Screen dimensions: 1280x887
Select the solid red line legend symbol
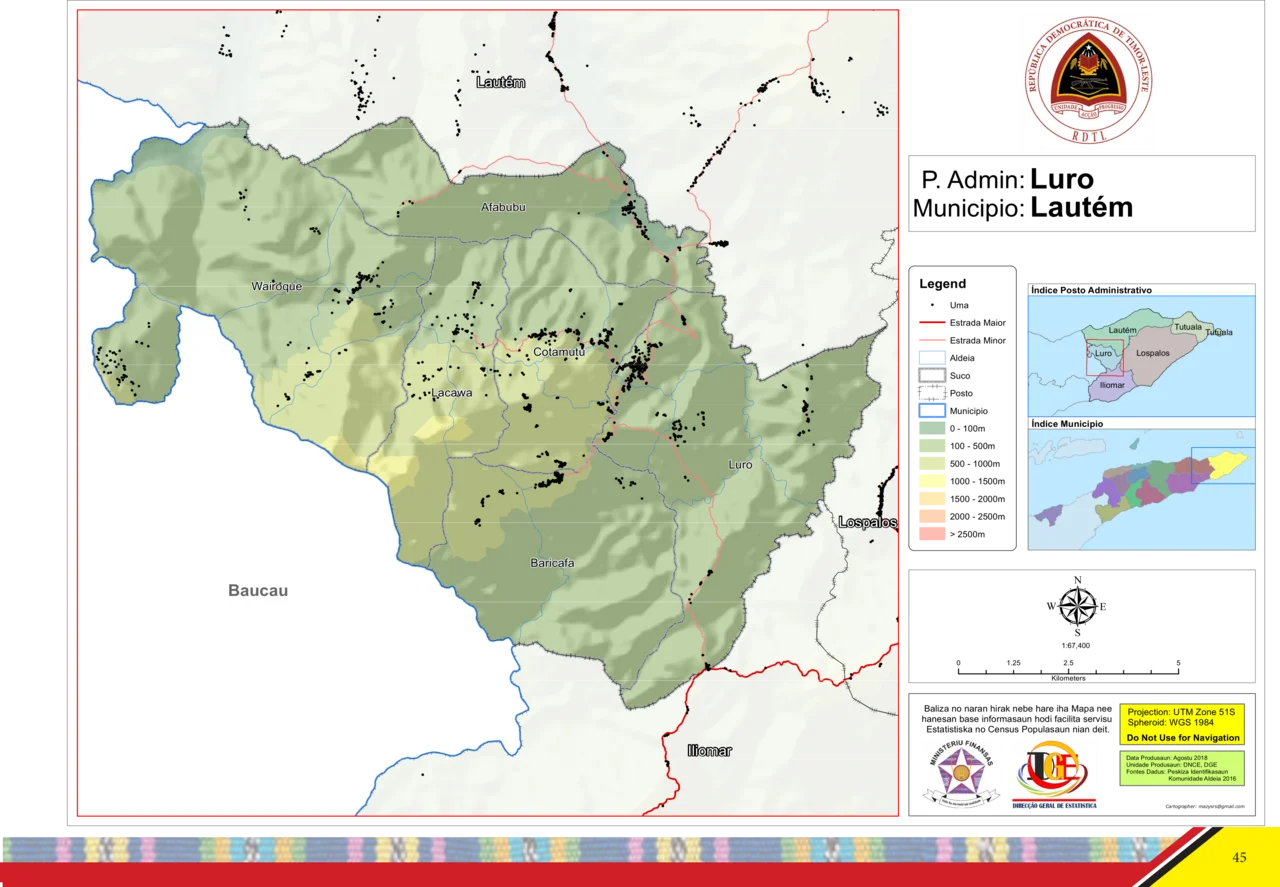[x=931, y=323]
